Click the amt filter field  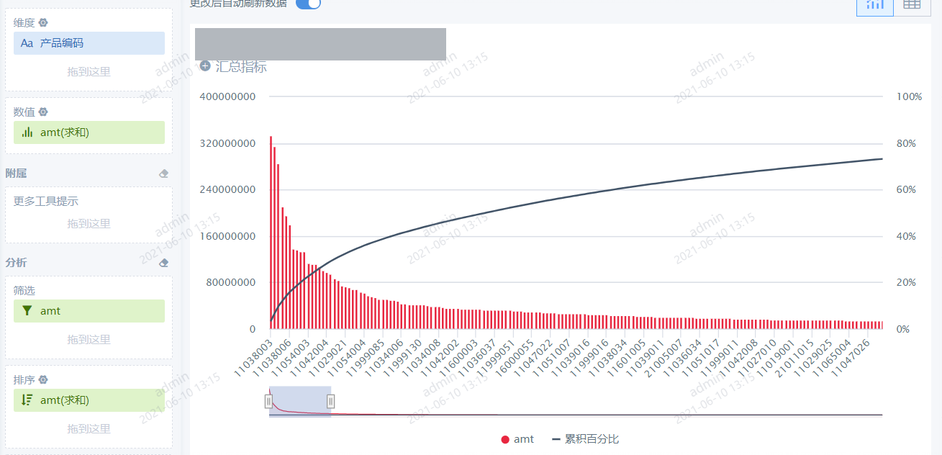[x=89, y=311]
